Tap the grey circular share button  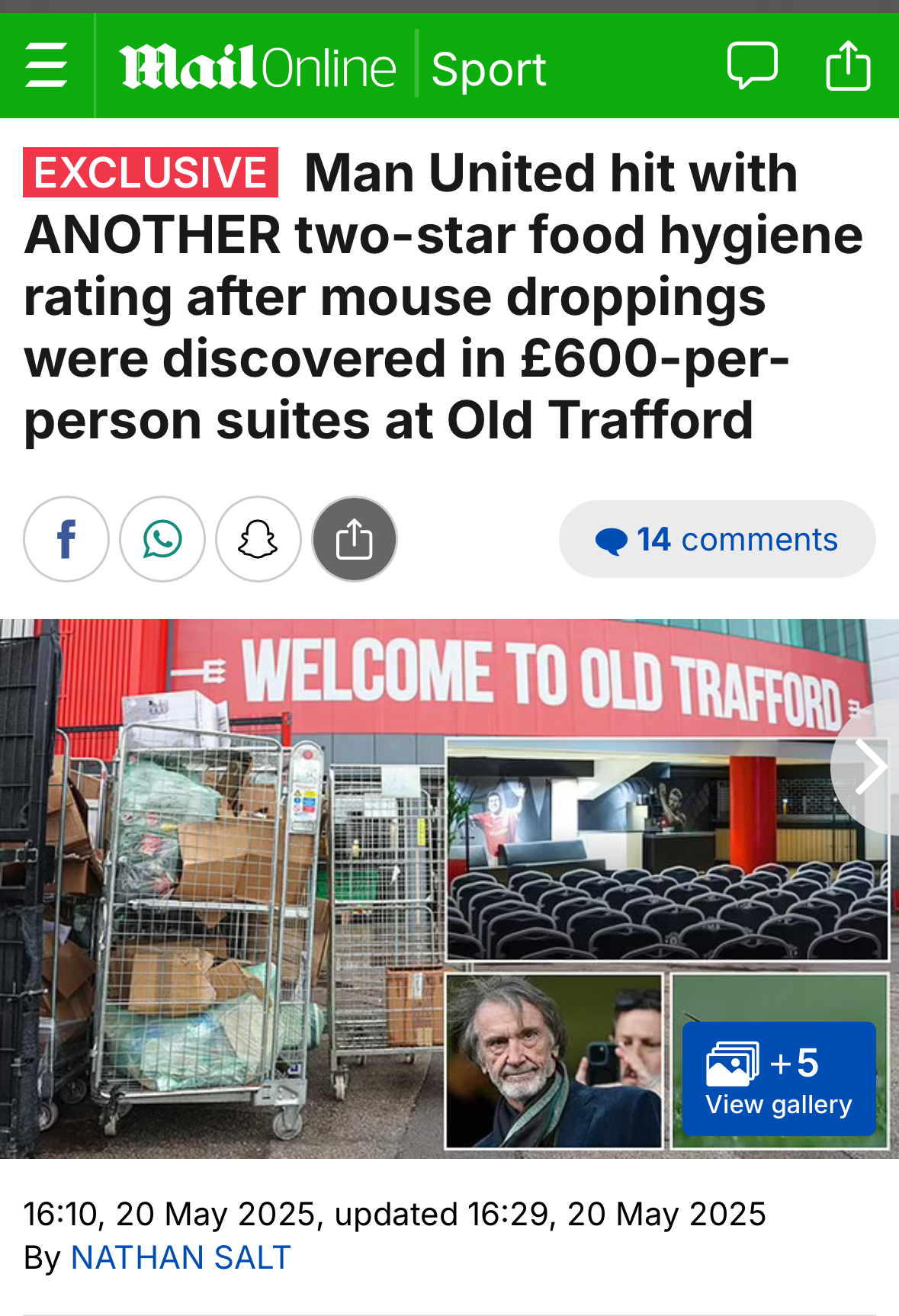(x=355, y=539)
